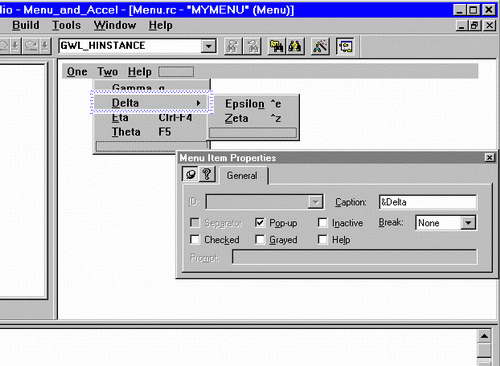Select the Eta menu item
Viewport: 500px width, 366px height.
152,118
